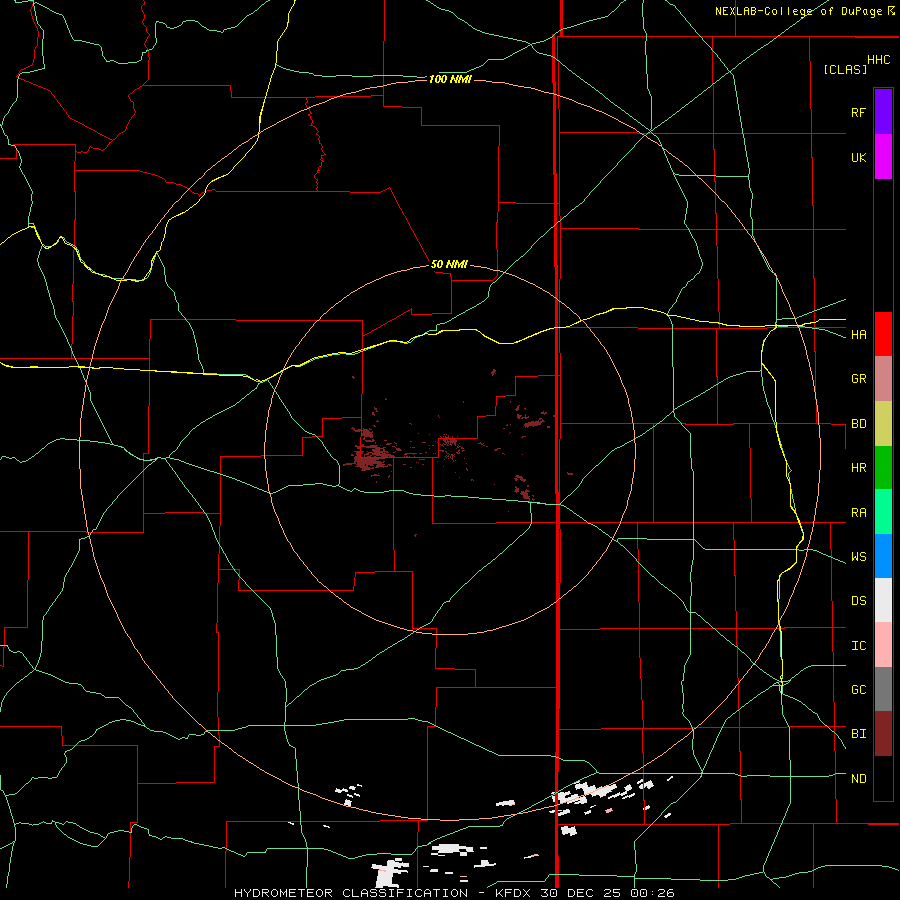Click the WS legend label

click(x=858, y=556)
